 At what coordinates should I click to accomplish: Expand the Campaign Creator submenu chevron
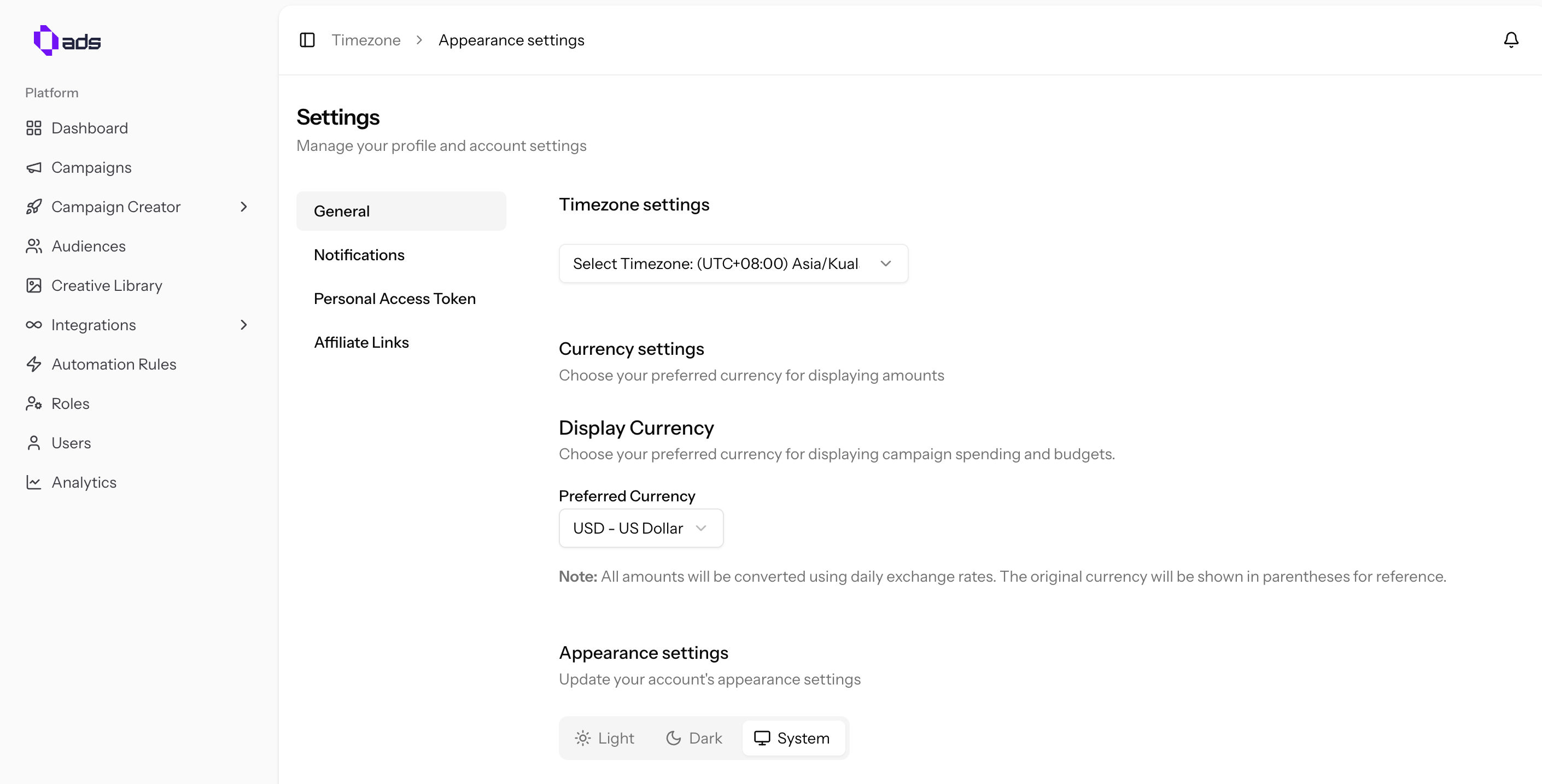[x=244, y=207]
